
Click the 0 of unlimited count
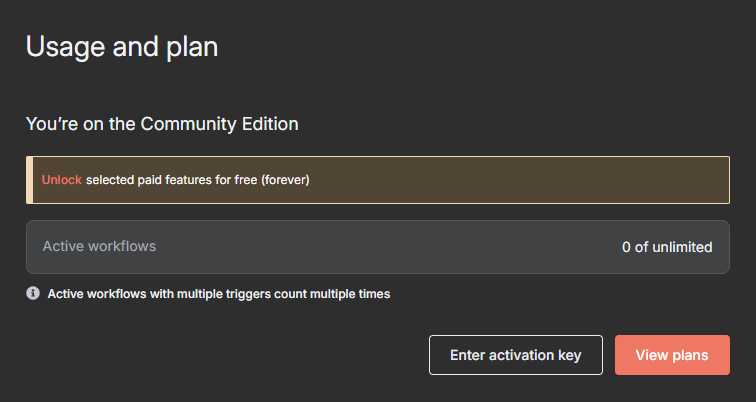point(666,247)
